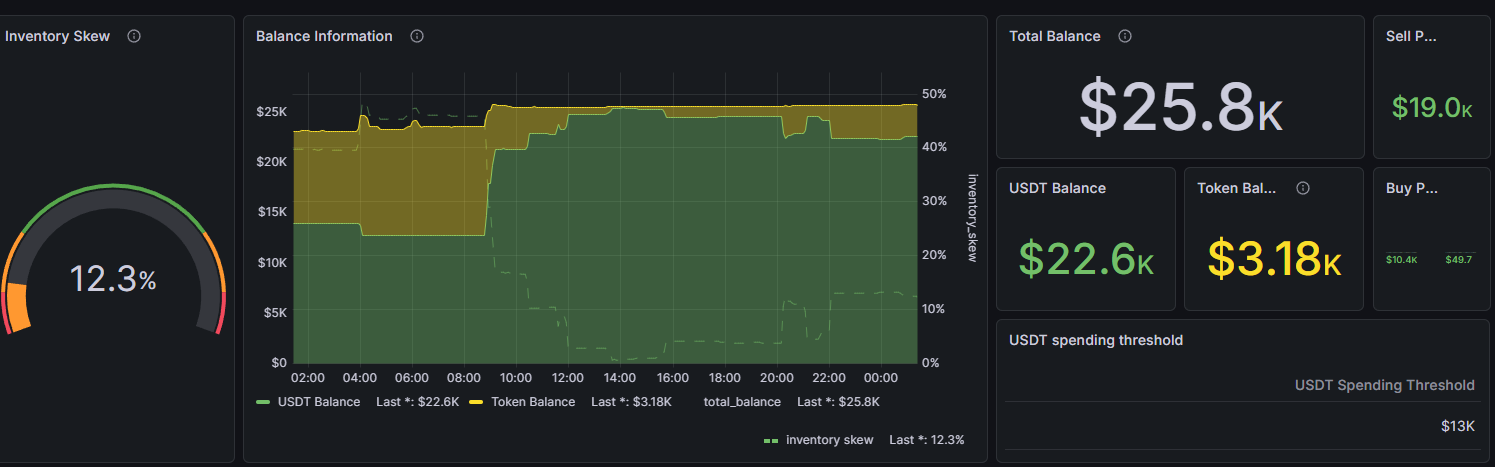Toggle the Token Balance series in the legend
1495x467 pixels.
coord(533,402)
